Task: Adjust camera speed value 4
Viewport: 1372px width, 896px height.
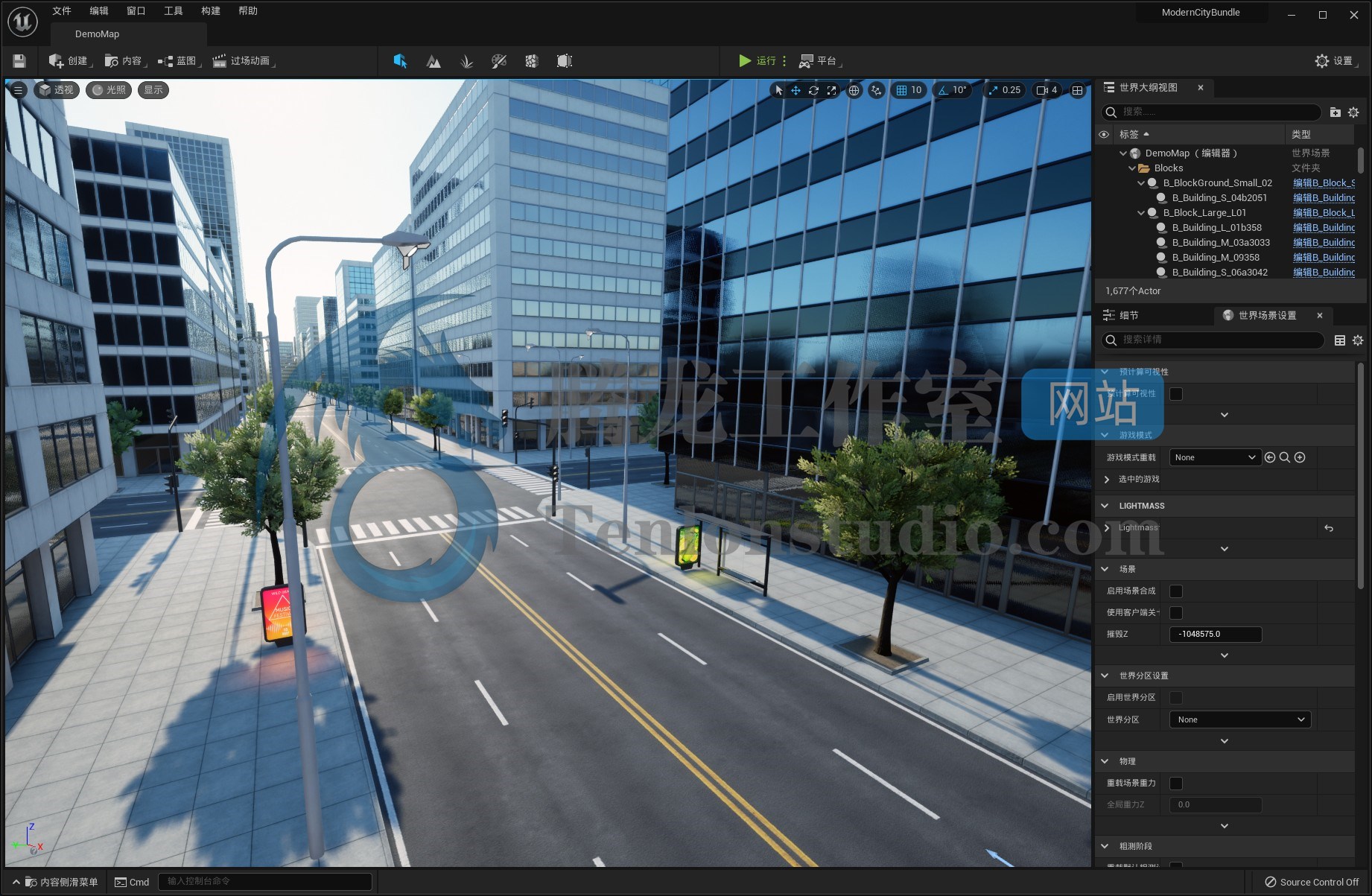Action: point(1047,90)
